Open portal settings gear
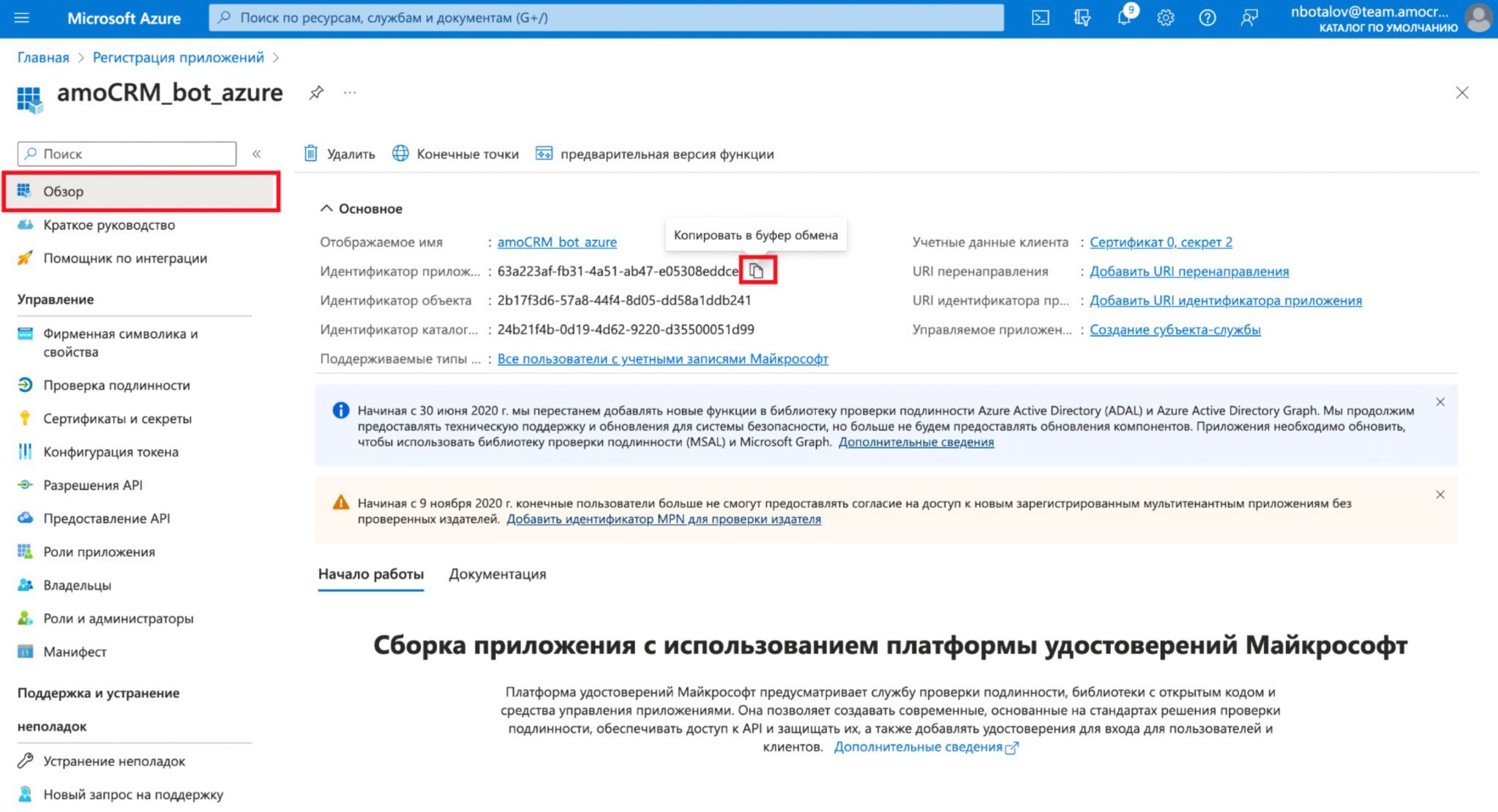Image resolution: width=1498 pixels, height=812 pixels. click(1166, 18)
